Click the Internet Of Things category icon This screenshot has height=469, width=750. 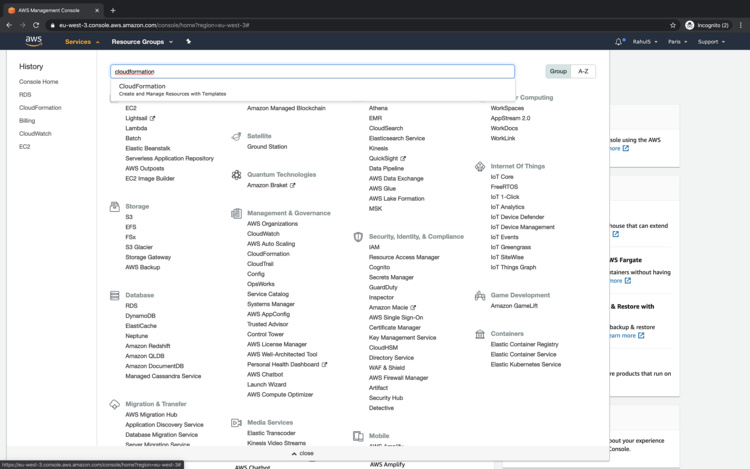[x=480, y=166]
